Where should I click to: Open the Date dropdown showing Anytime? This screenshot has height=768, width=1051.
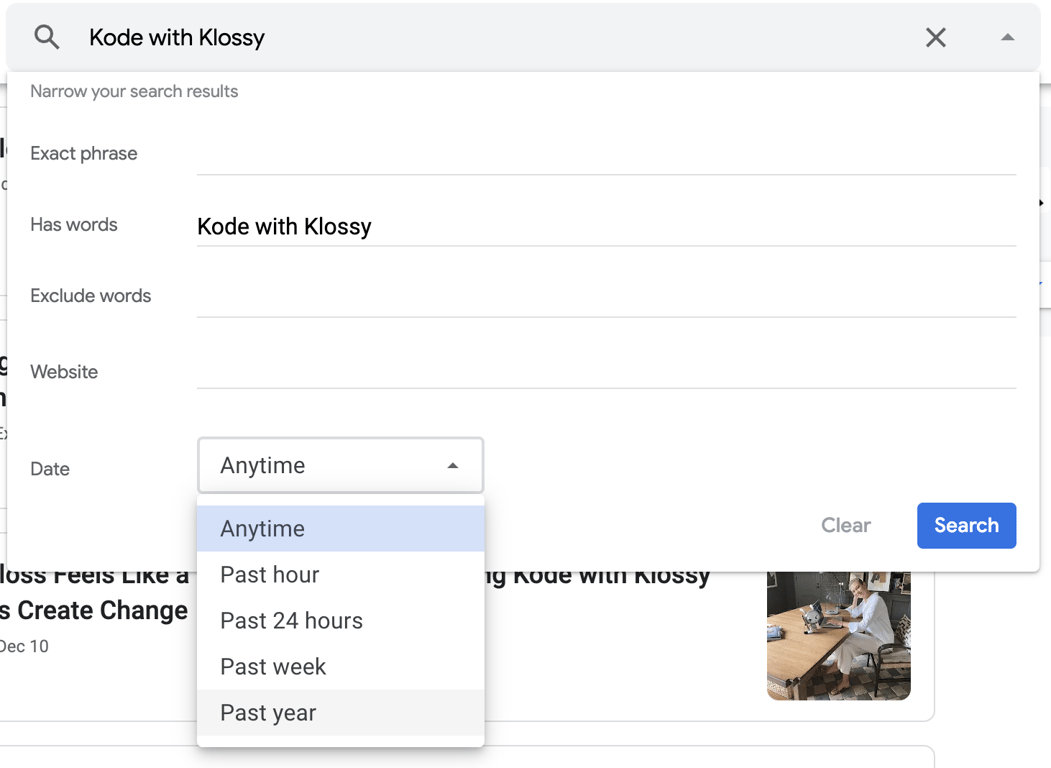(340, 465)
